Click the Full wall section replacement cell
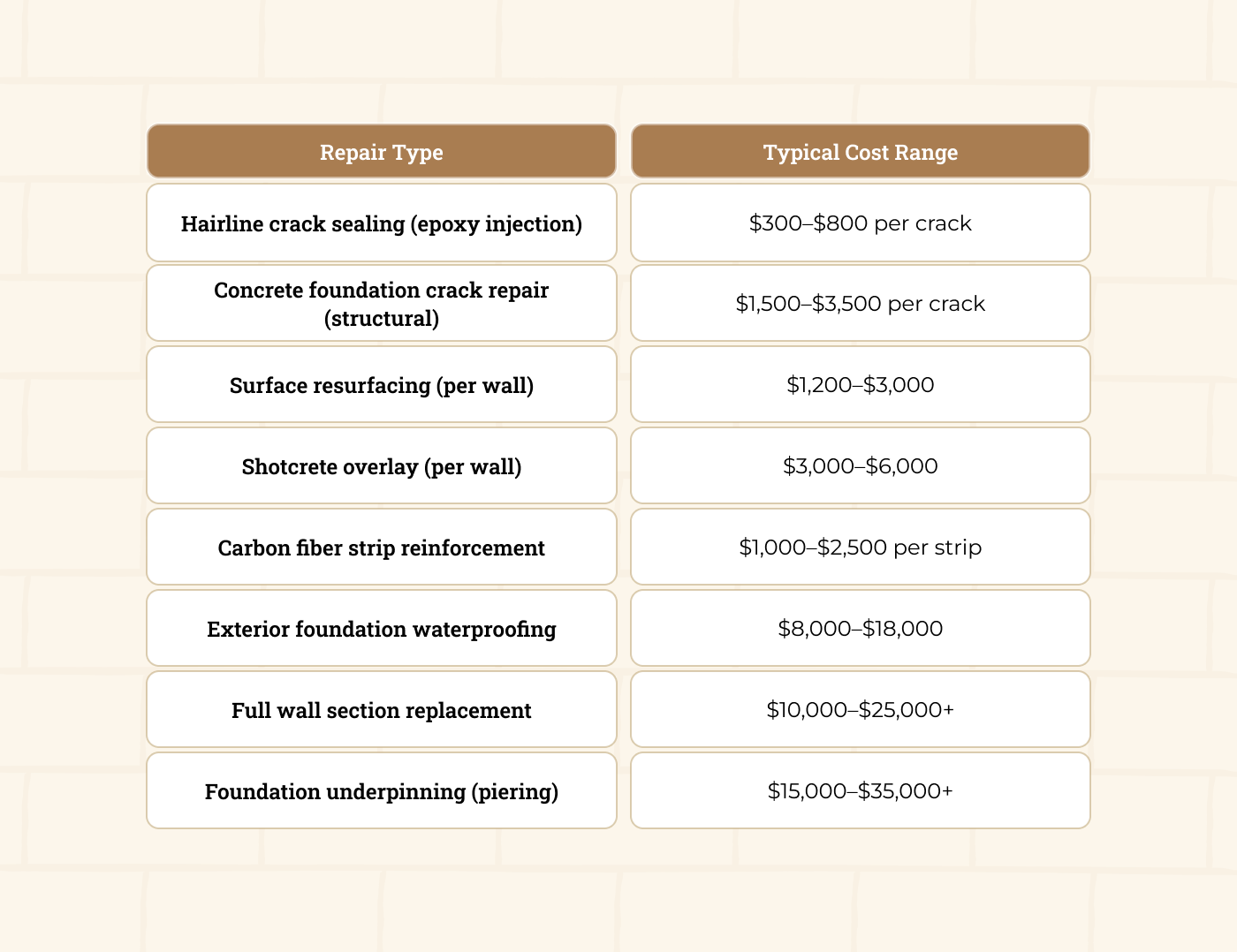This screenshot has width=1237, height=952. [381, 710]
